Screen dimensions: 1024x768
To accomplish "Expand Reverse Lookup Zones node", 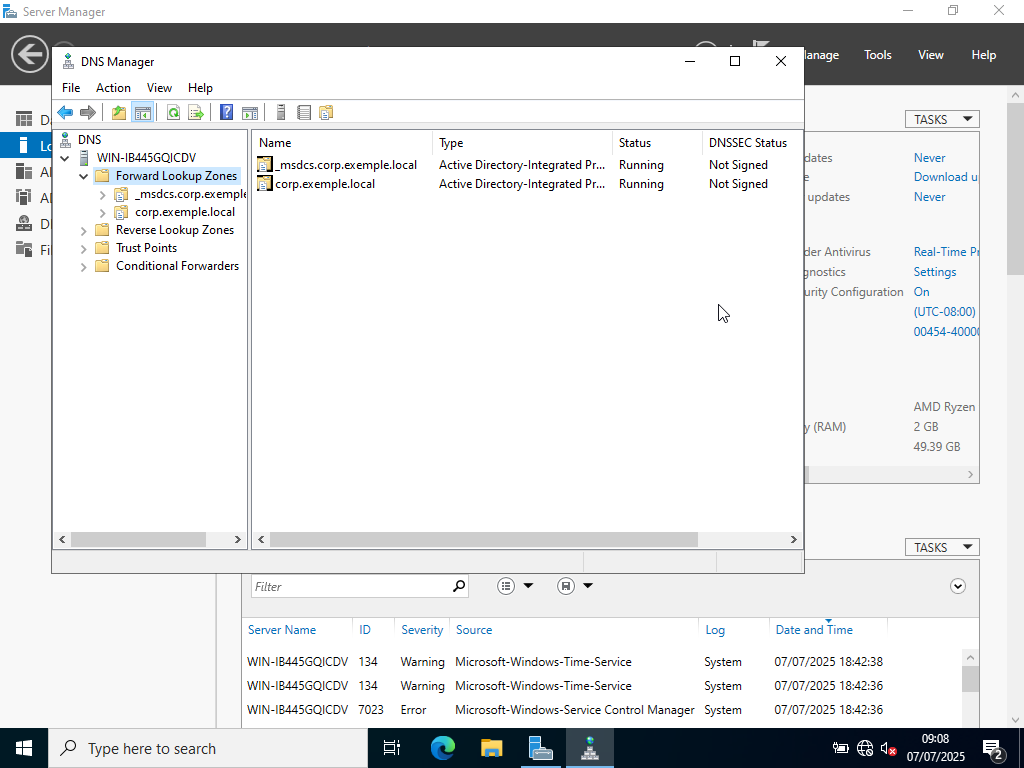I will pos(84,231).
